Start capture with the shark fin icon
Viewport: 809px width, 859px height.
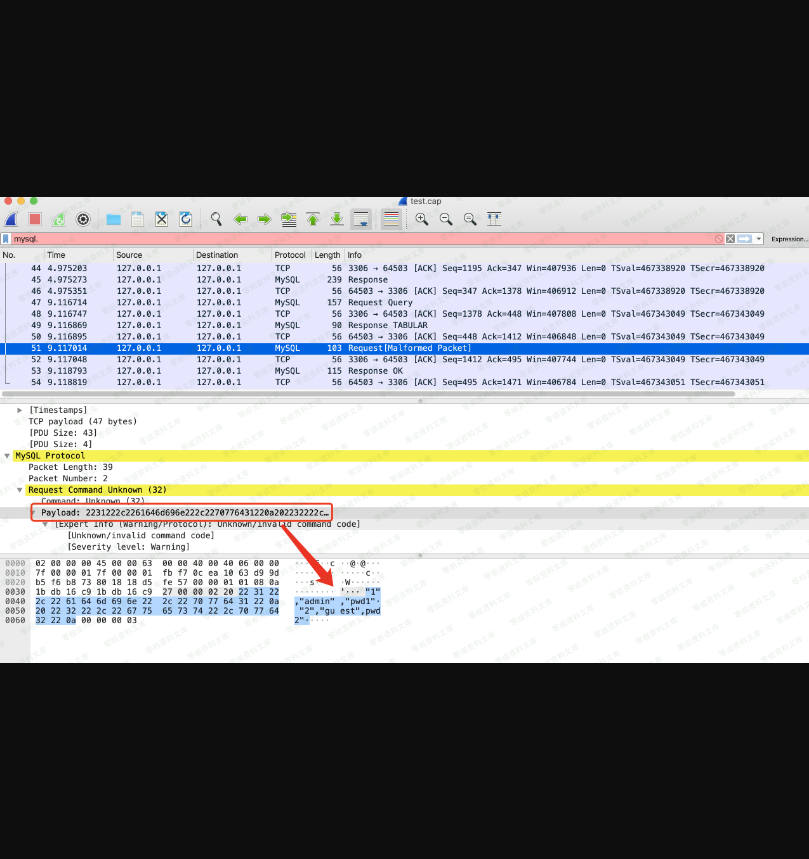pos(11,219)
